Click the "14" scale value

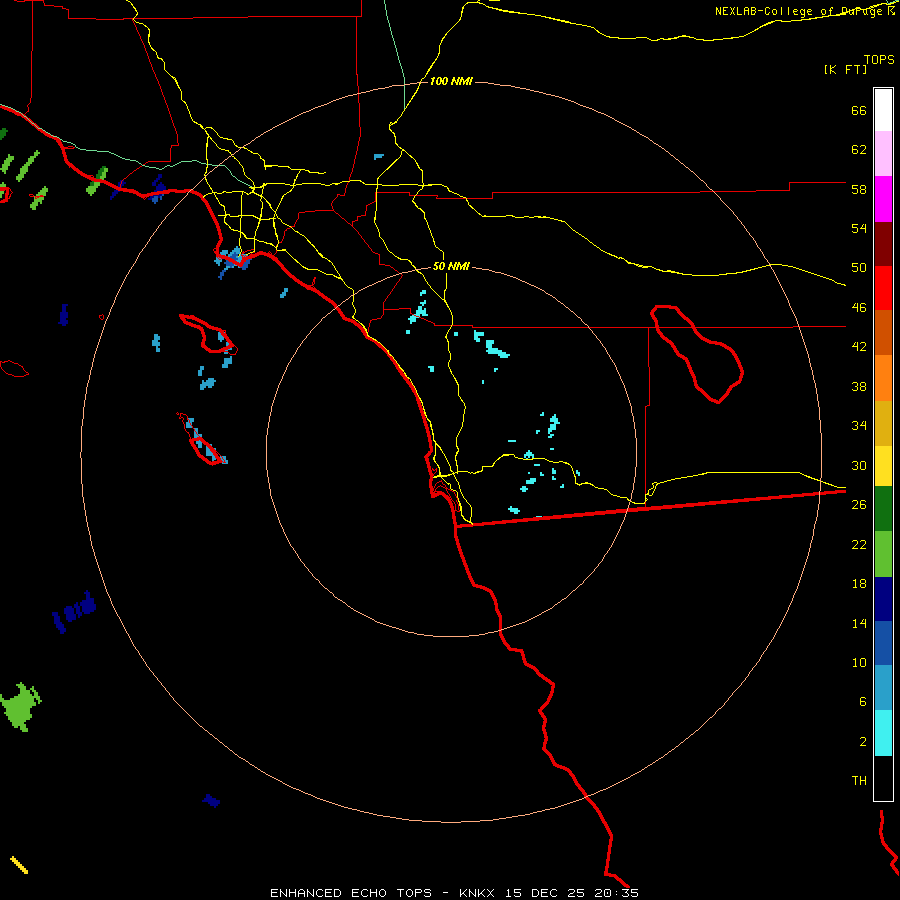859,623
